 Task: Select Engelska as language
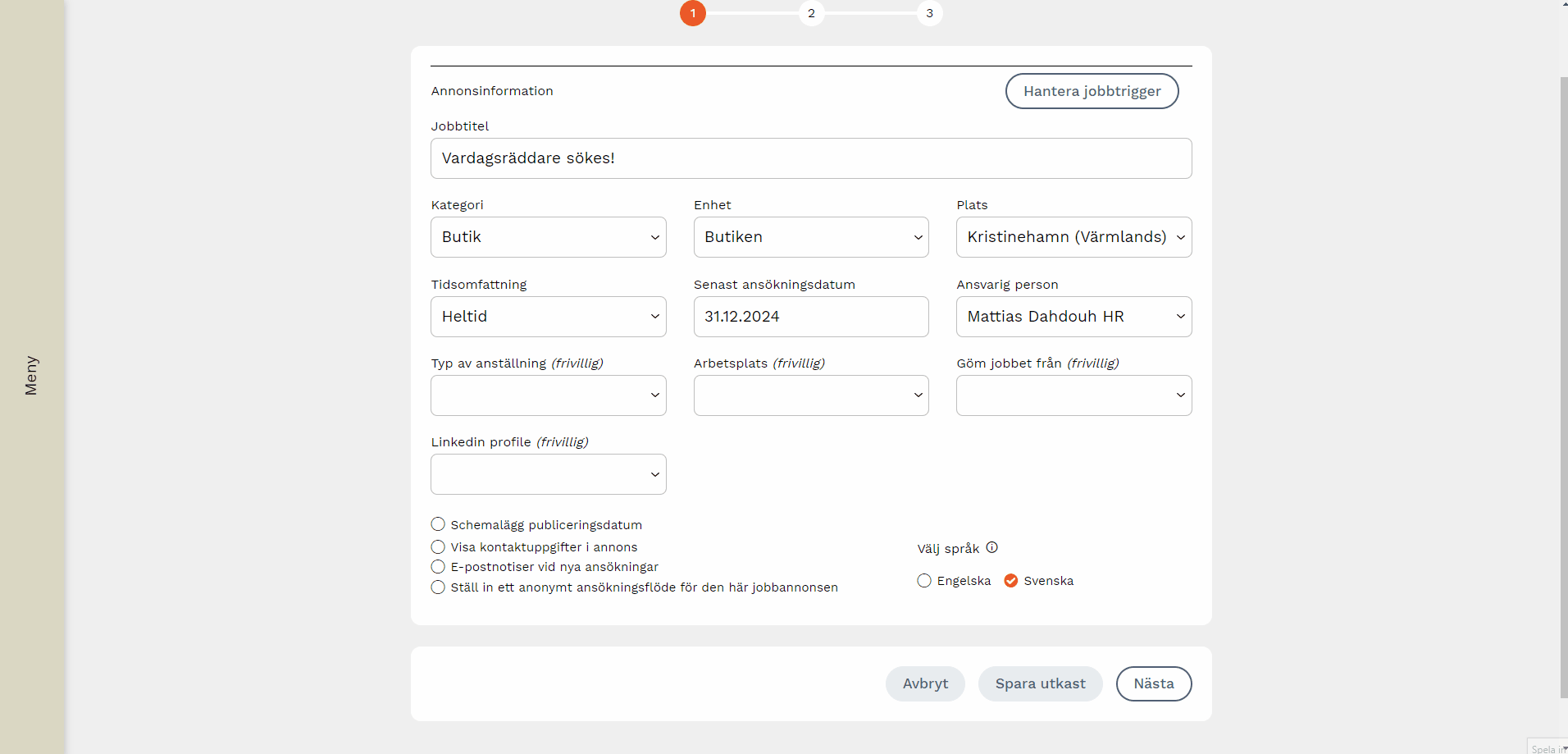(924, 581)
